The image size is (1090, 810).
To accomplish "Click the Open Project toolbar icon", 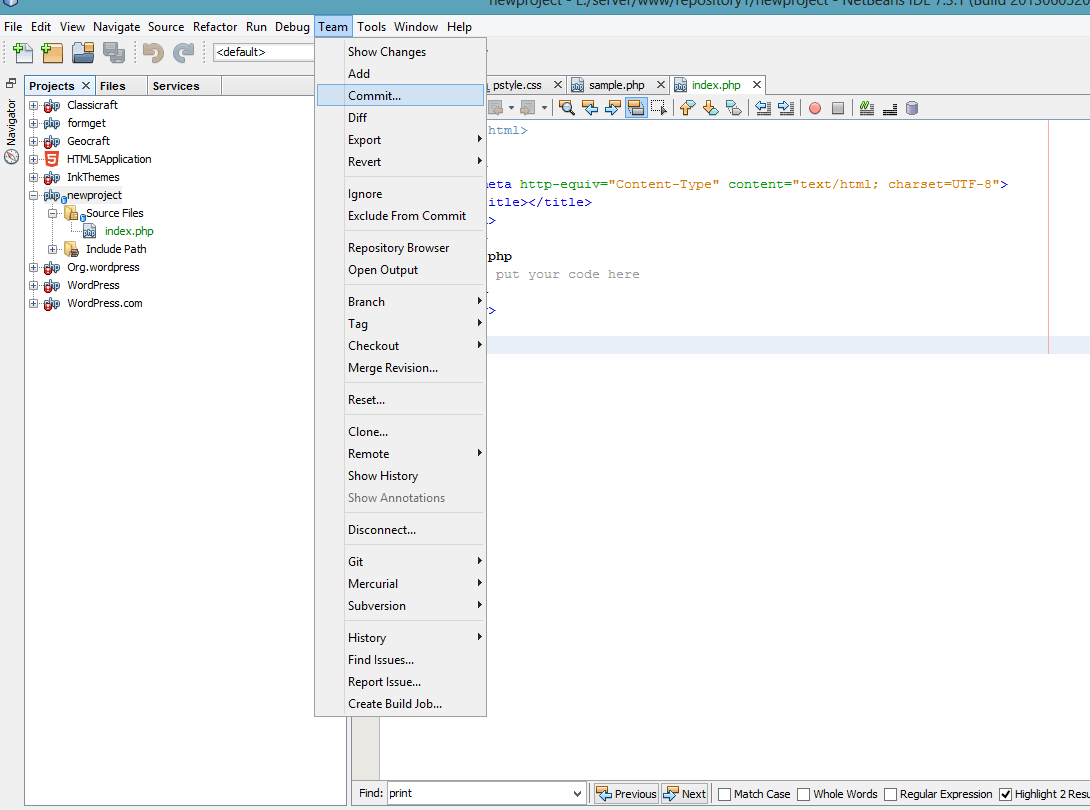I will 83,52.
